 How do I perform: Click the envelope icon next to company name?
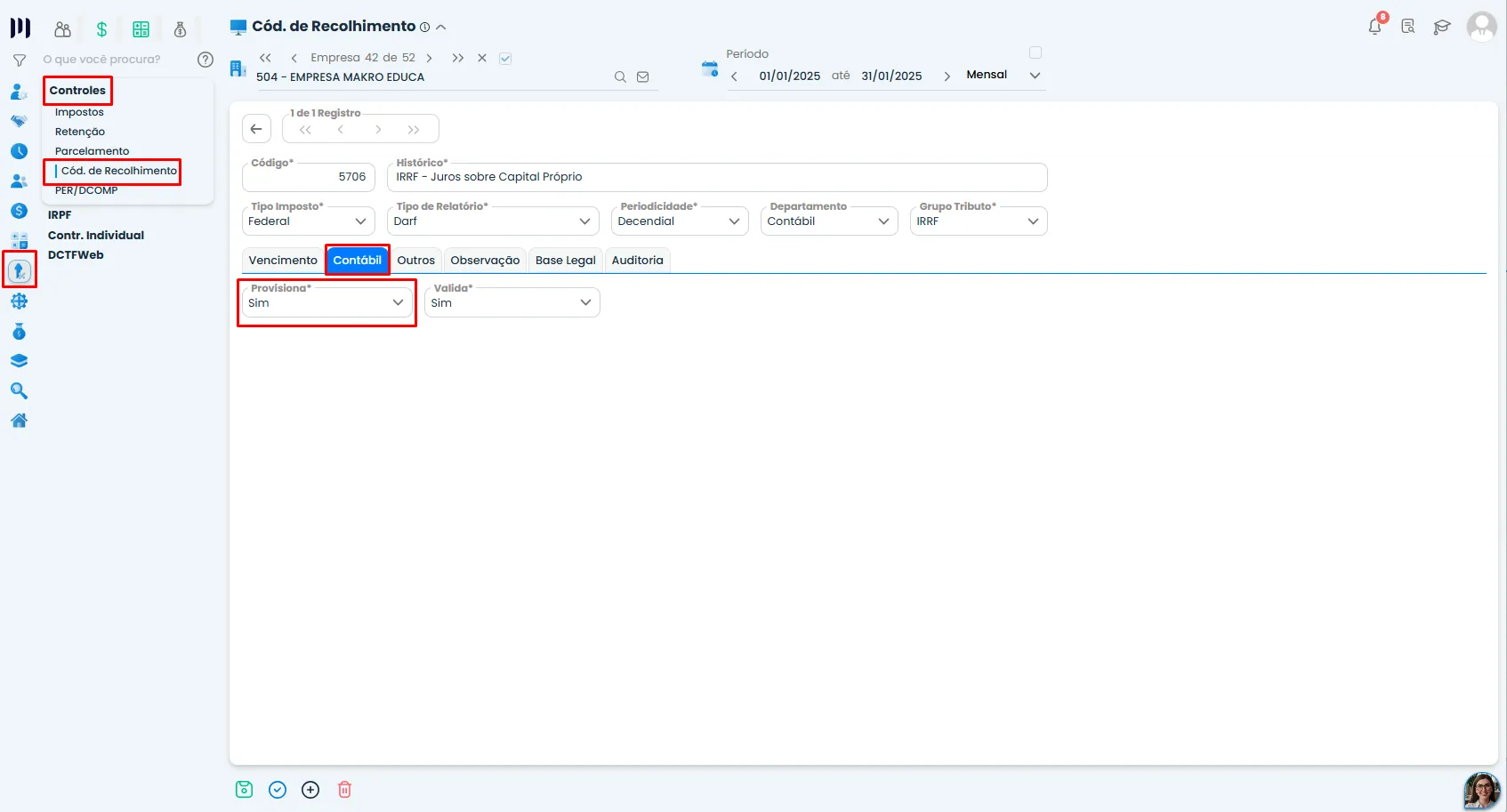642,77
